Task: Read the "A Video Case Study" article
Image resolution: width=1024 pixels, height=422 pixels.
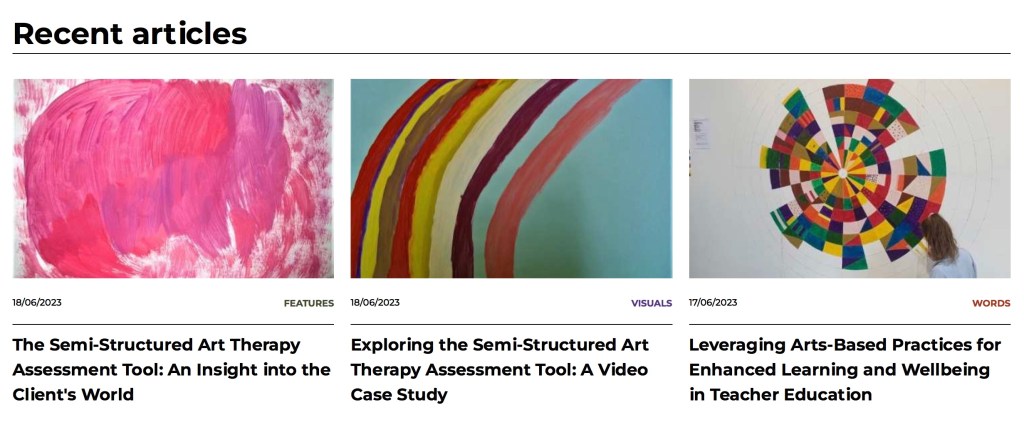Action: (499, 369)
